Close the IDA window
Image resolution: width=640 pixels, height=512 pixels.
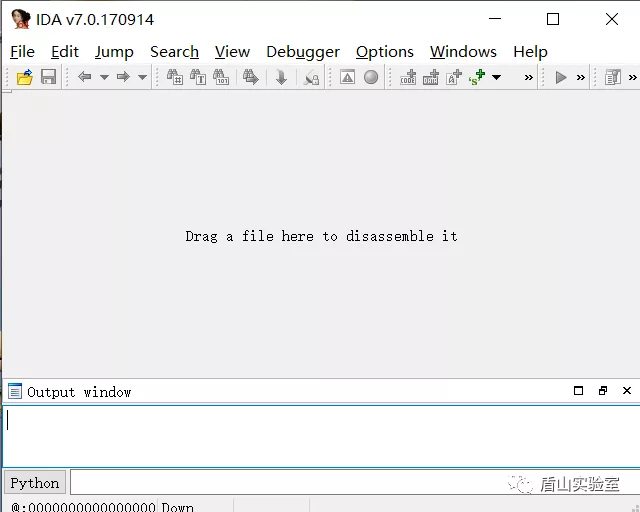click(x=612, y=19)
